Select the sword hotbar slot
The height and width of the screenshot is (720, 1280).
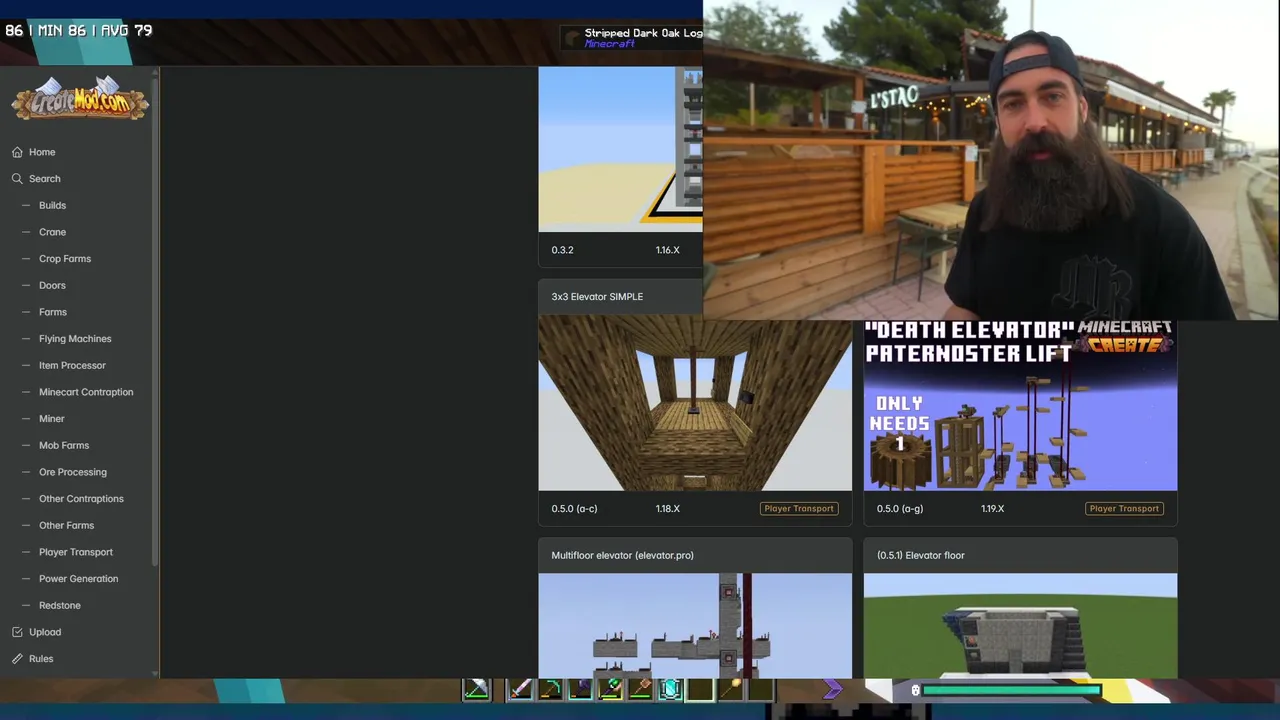pyautogui.click(x=520, y=689)
